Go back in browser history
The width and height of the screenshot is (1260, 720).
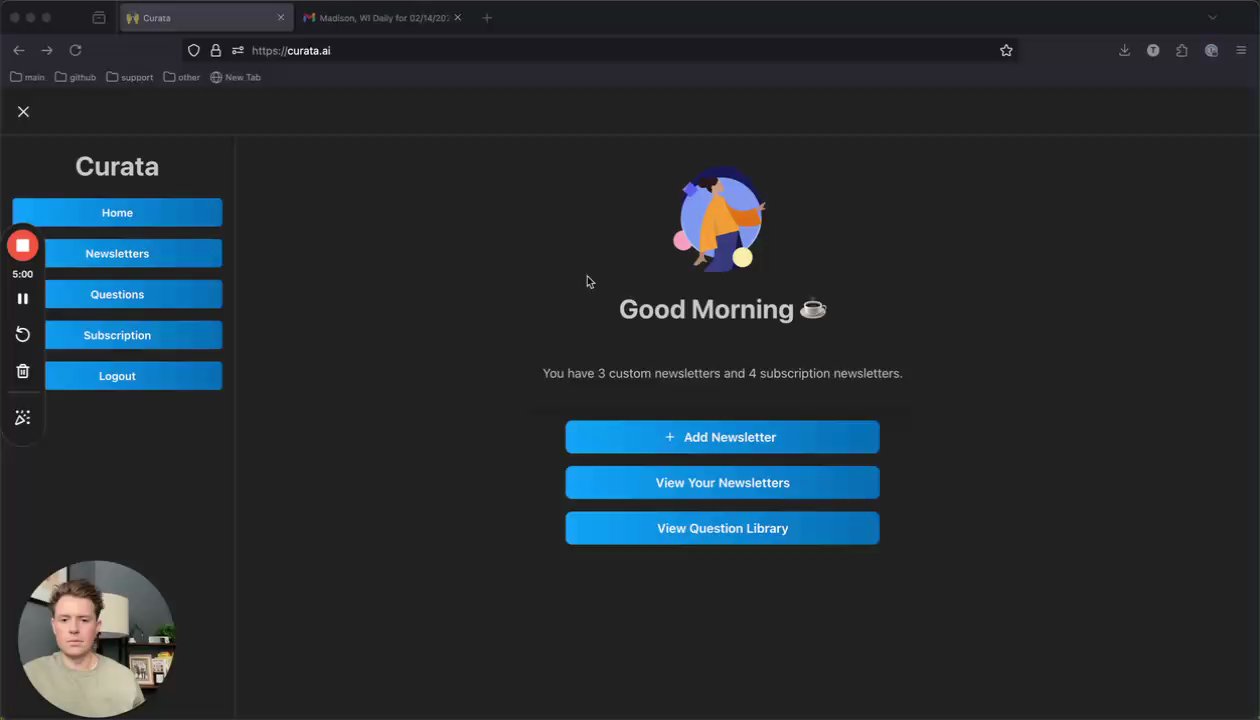[x=19, y=50]
